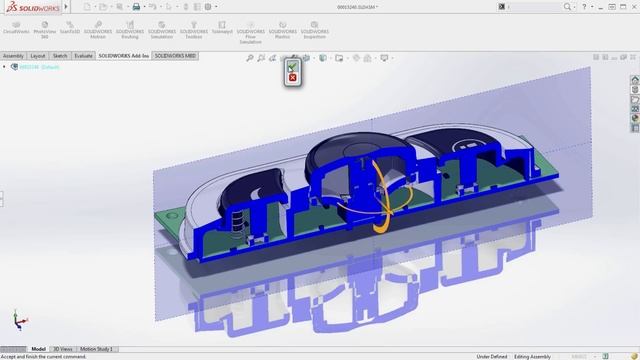Image resolution: width=640 pixels, height=360 pixels.
Task: Click the search magnifier icon
Action: (567, 7)
